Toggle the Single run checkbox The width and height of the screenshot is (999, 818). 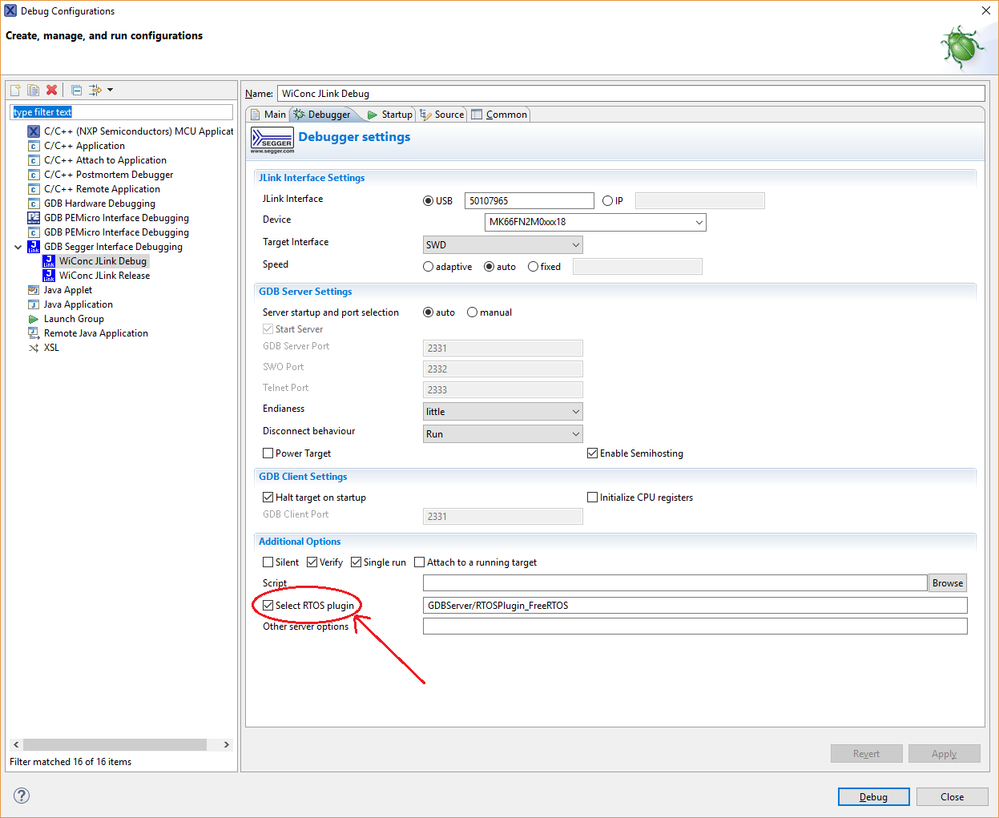point(356,563)
